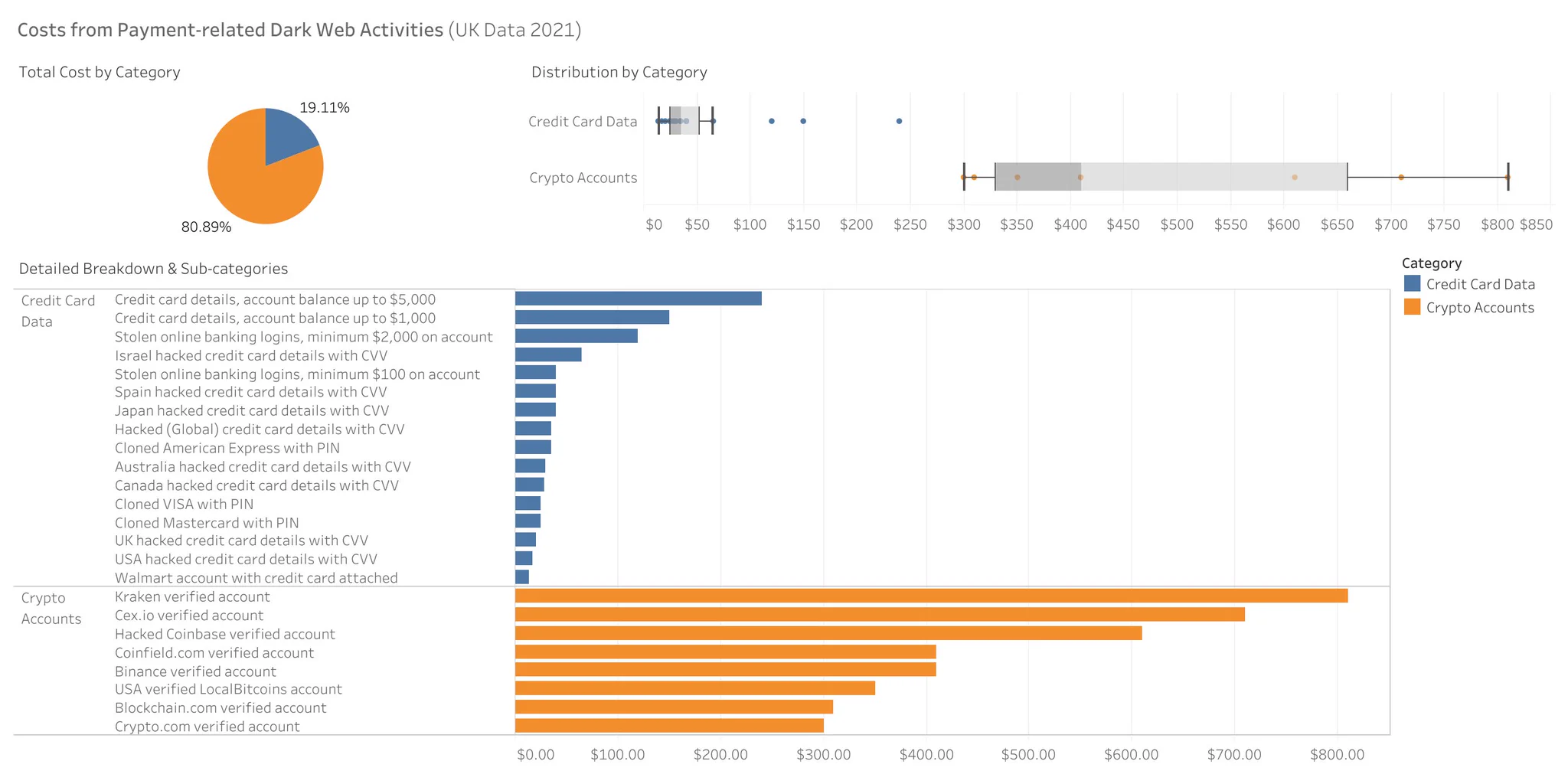Click the Coinfield.com verified account bar
This screenshot has height=784, width=1568.
click(x=726, y=652)
